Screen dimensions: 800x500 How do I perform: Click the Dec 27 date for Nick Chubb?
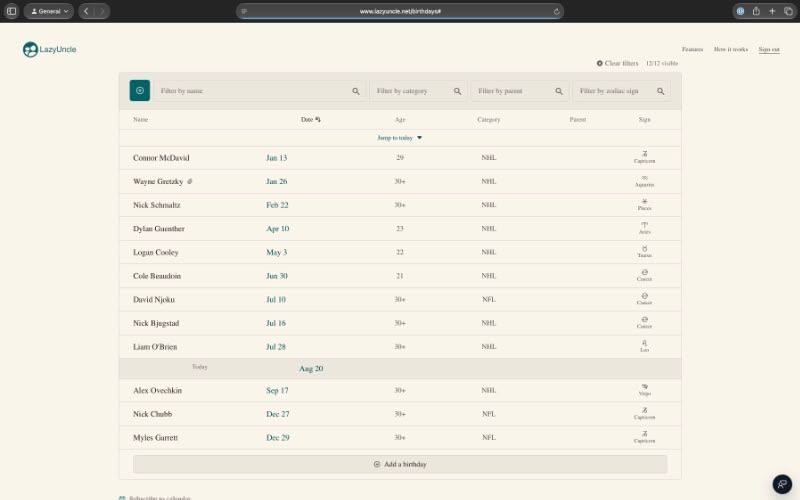(278, 414)
